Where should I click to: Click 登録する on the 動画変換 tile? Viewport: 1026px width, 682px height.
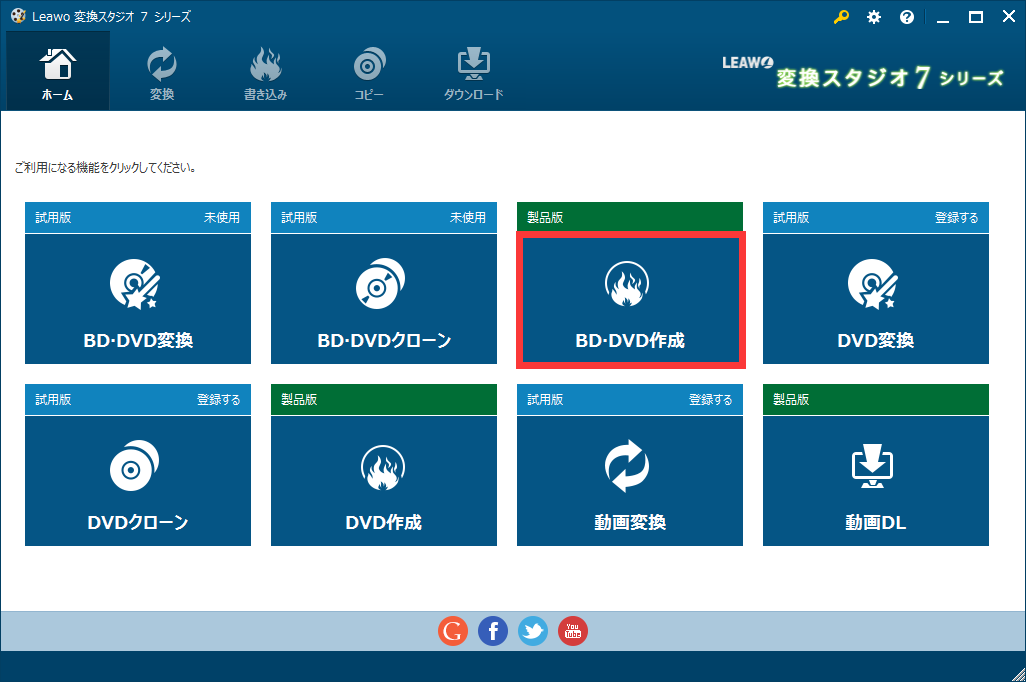[x=711, y=399]
